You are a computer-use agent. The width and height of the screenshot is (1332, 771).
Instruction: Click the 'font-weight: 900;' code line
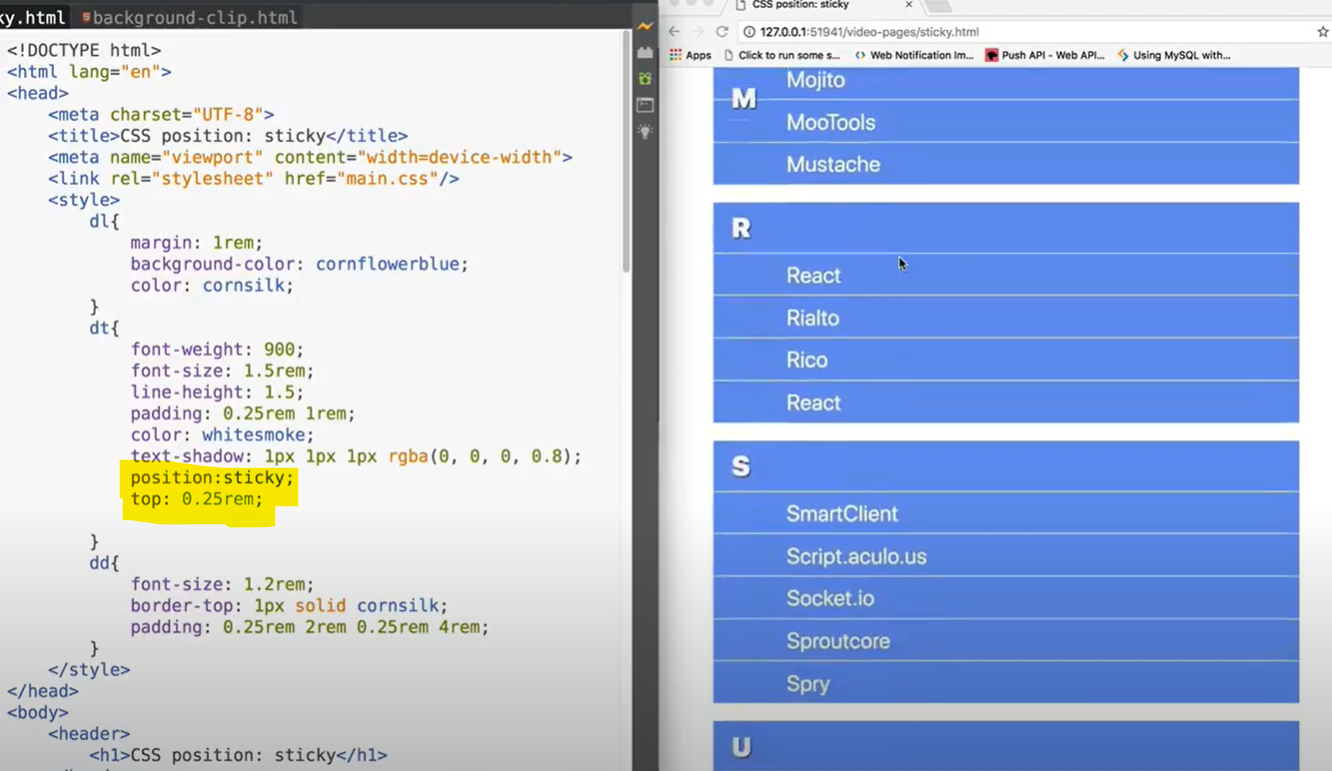click(x=217, y=349)
